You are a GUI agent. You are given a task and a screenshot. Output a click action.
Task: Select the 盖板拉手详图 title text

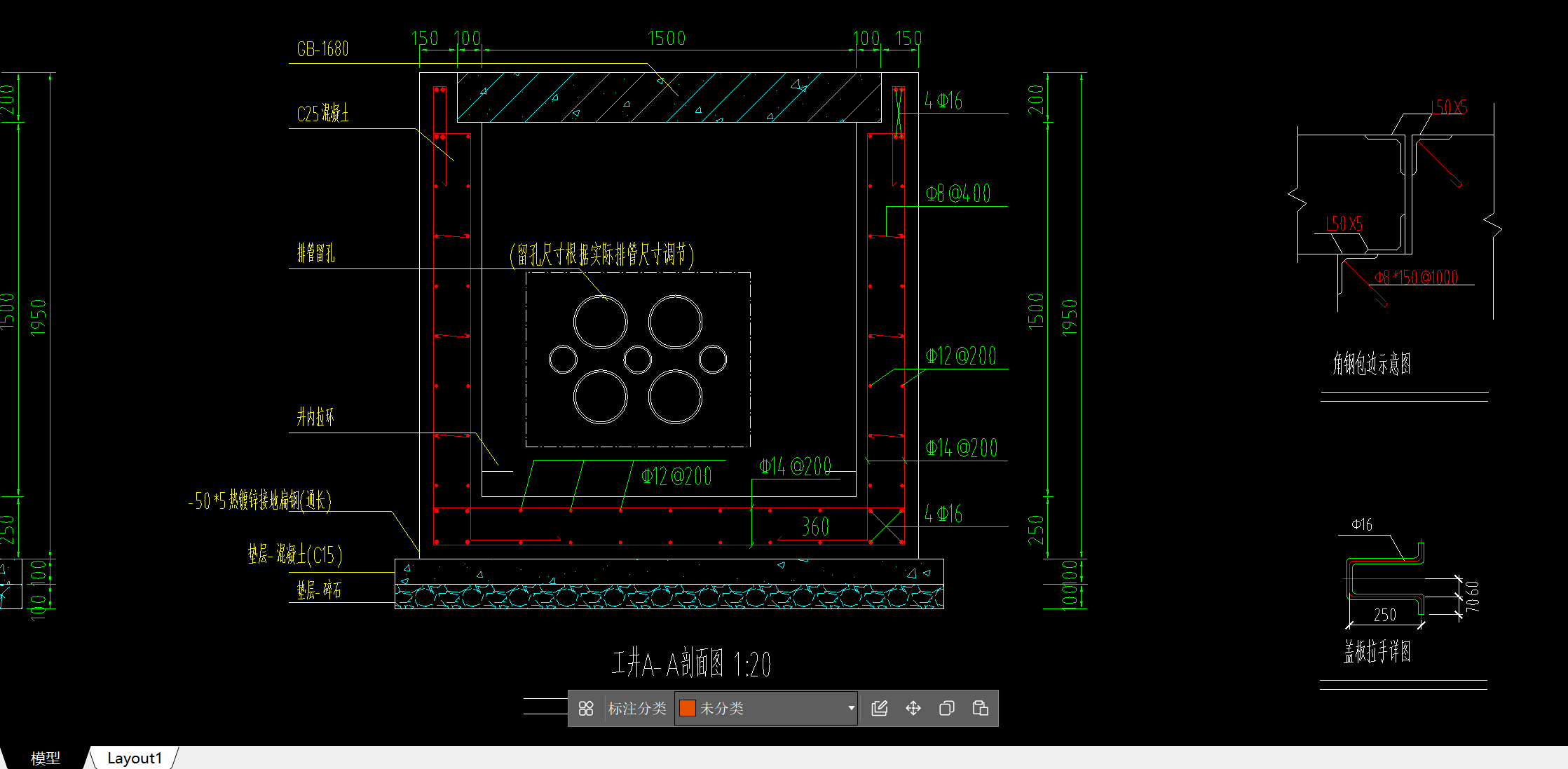1377,652
